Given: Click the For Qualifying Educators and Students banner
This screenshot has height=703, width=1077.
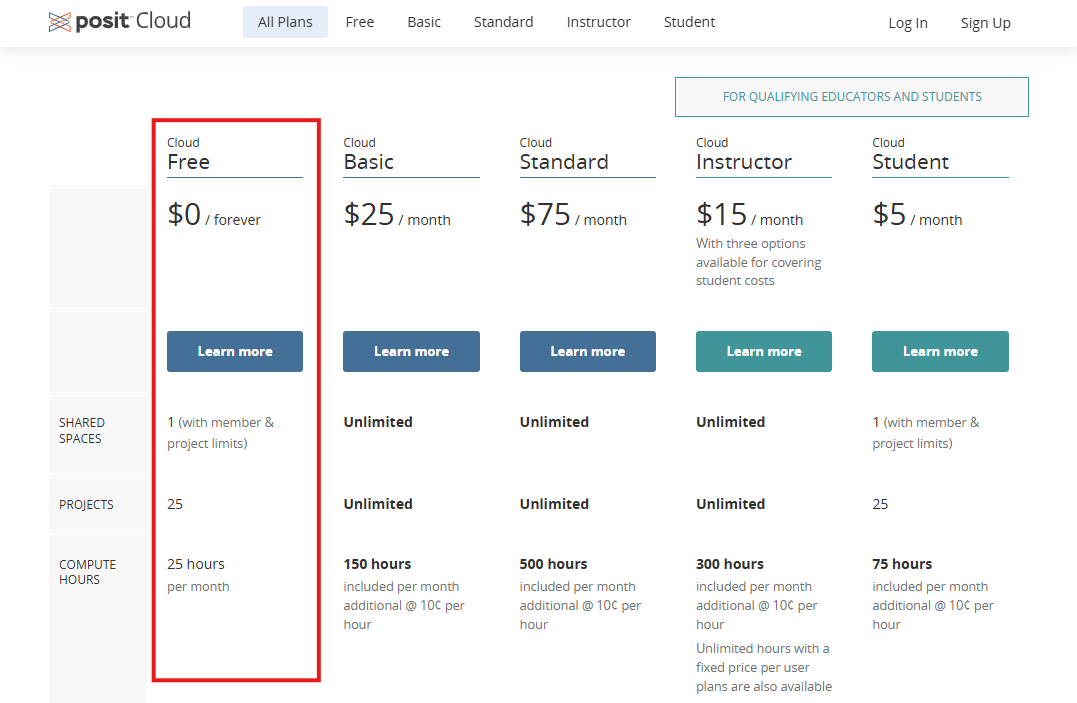Looking at the screenshot, I should pos(852,97).
